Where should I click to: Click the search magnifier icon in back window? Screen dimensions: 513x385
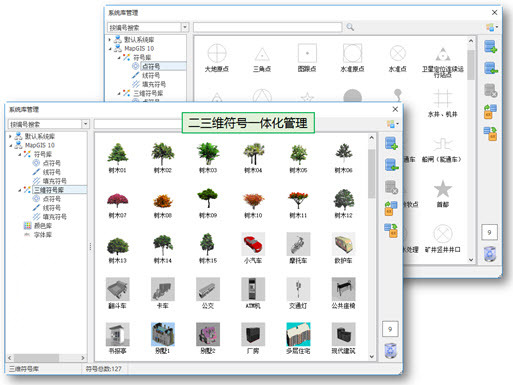point(350,27)
